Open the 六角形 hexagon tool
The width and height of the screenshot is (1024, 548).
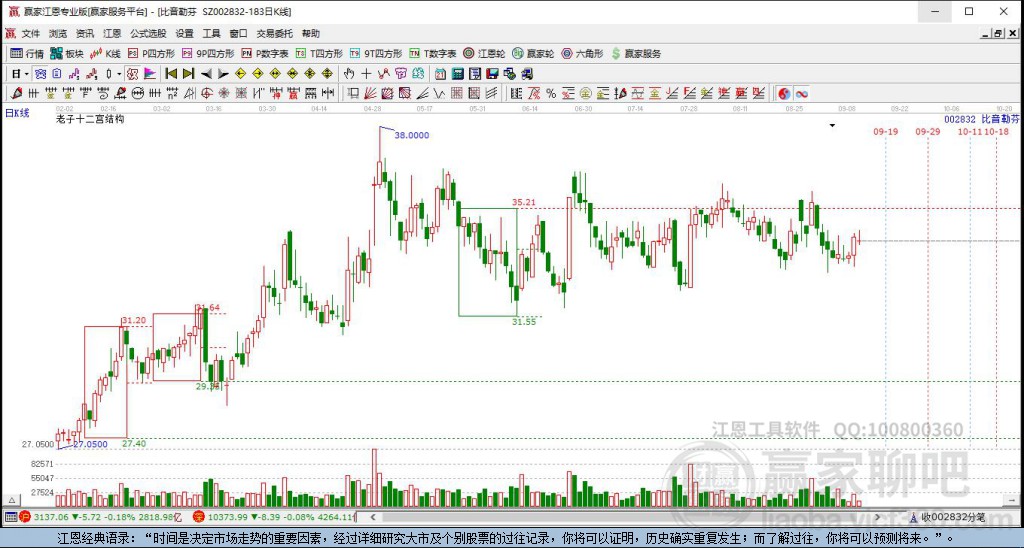582,54
